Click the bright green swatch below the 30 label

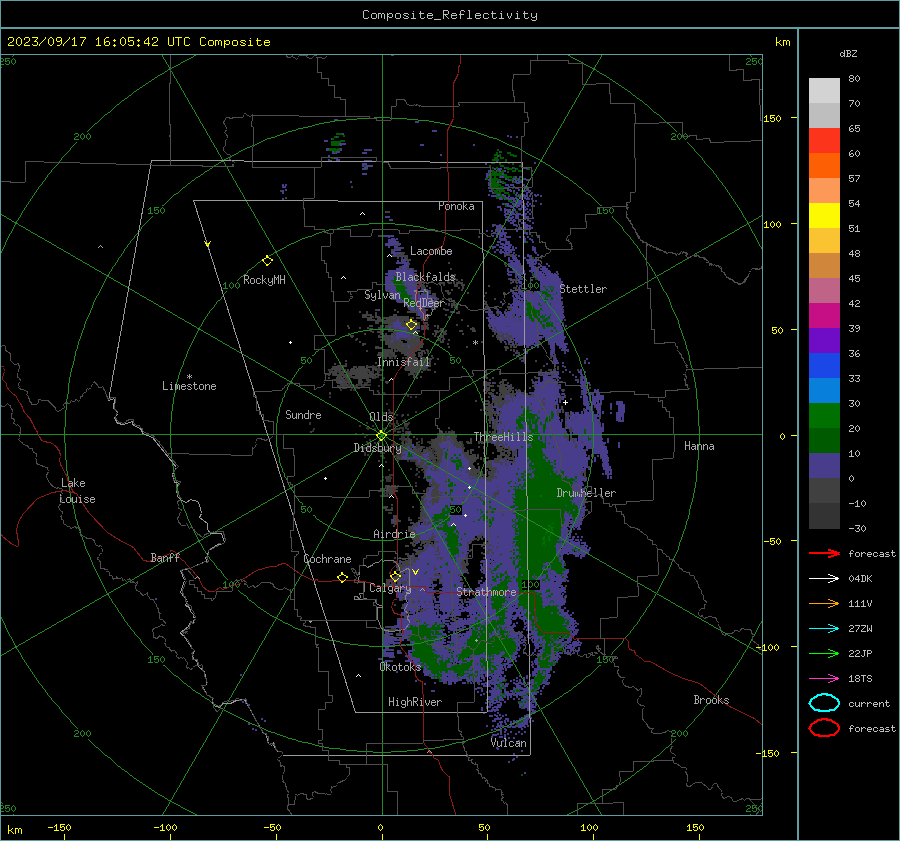(824, 416)
